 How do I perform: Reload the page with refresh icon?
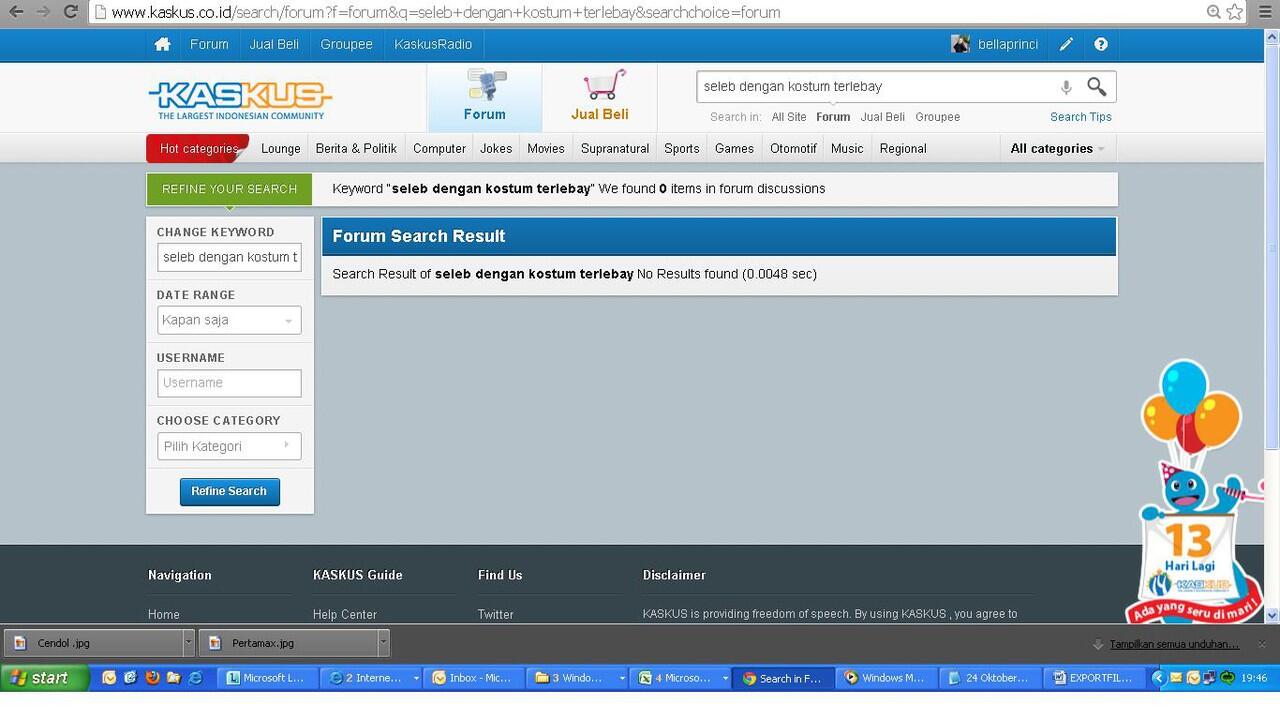point(70,12)
